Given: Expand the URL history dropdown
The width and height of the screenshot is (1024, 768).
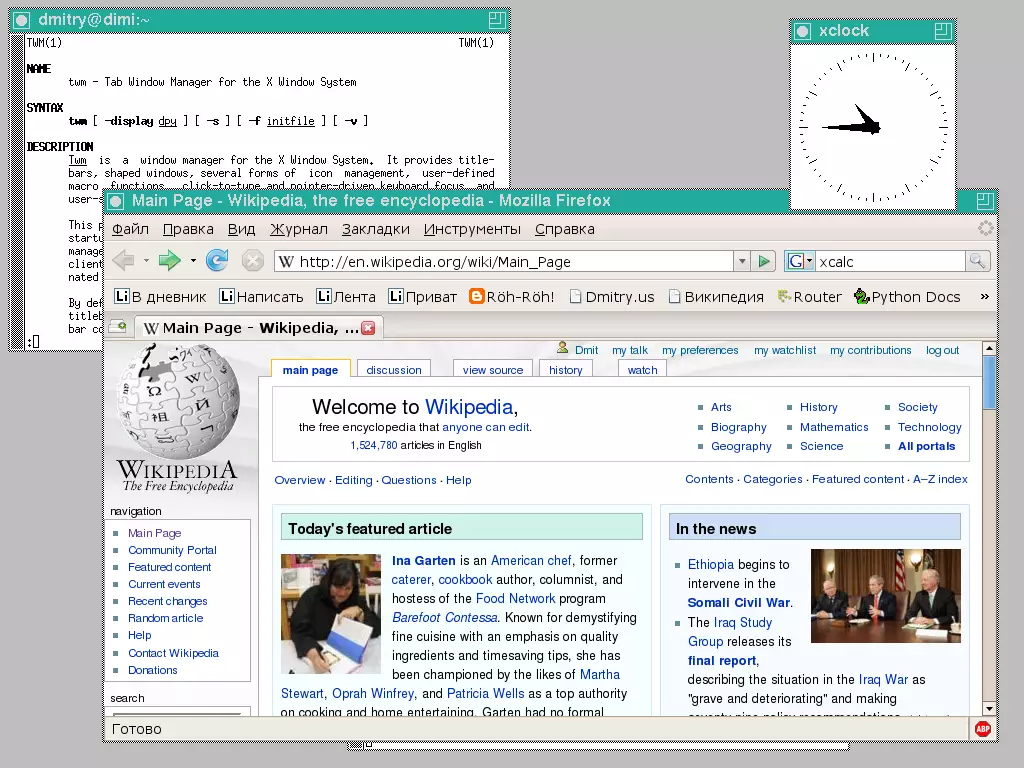Looking at the screenshot, I should click(741, 261).
